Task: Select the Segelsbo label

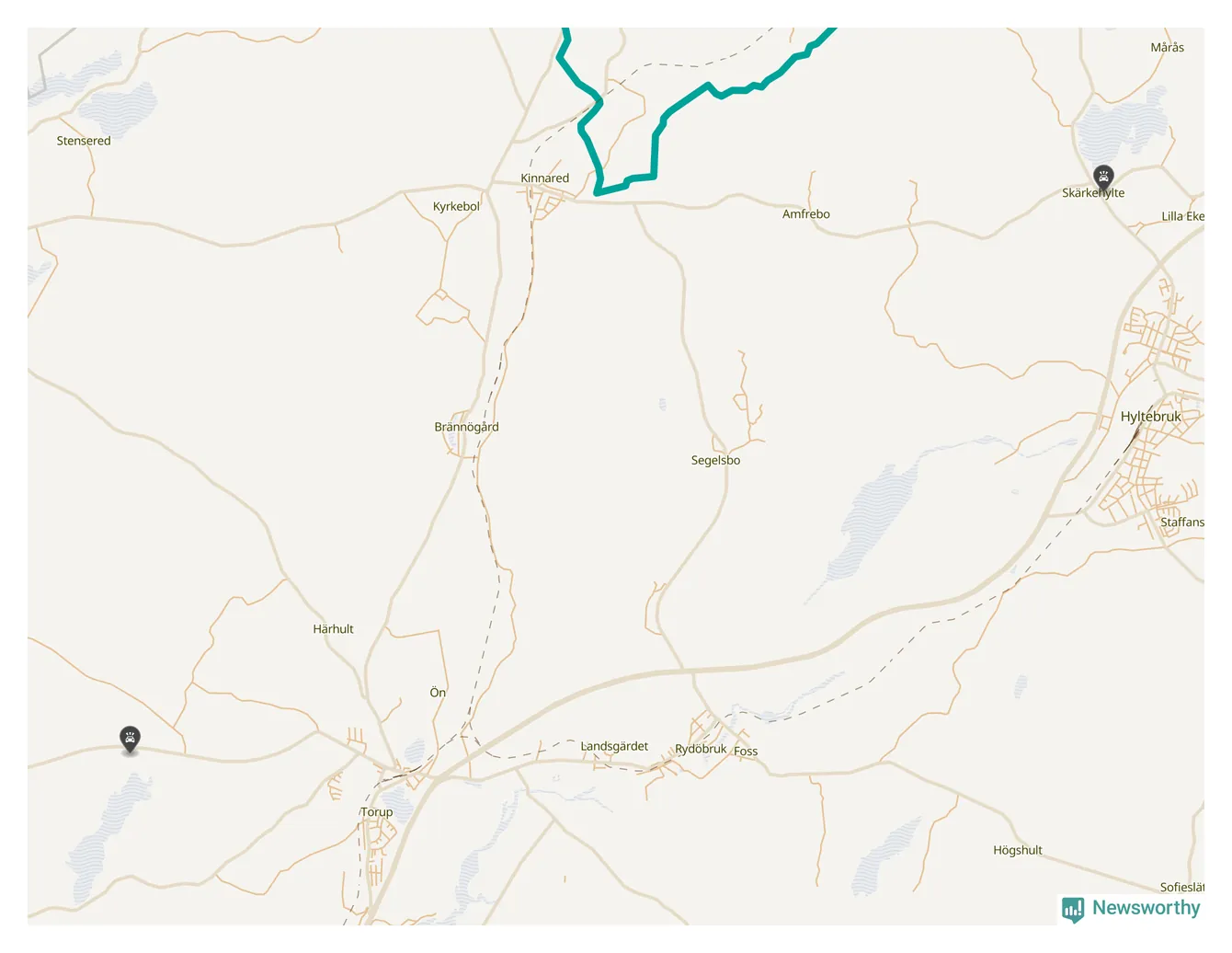Action: 715,461
